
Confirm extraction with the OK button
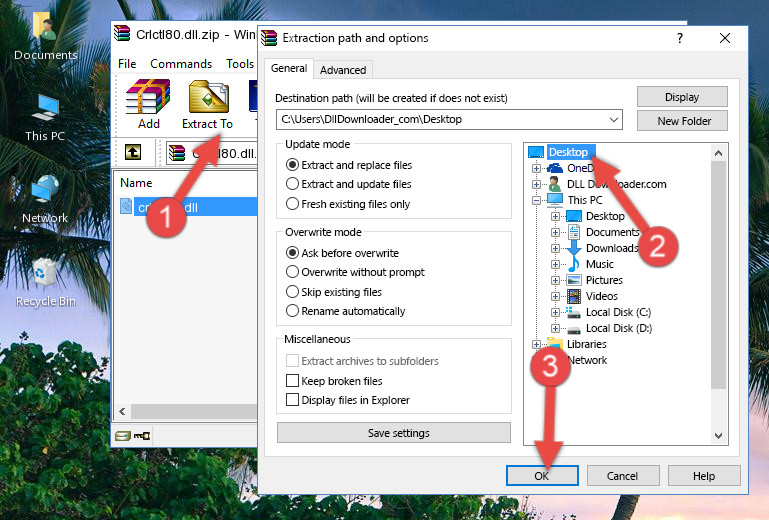click(x=542, y=475)
